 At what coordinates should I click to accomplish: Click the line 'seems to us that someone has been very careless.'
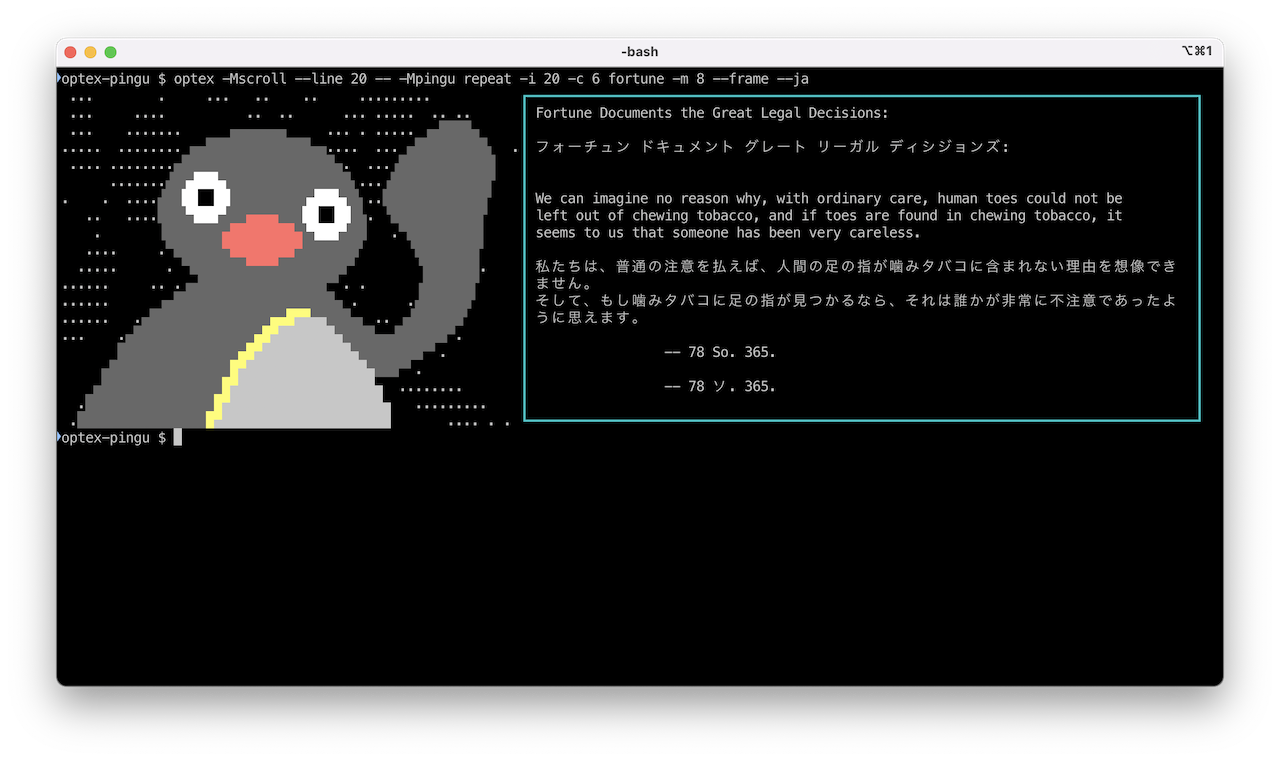(728, 232)
